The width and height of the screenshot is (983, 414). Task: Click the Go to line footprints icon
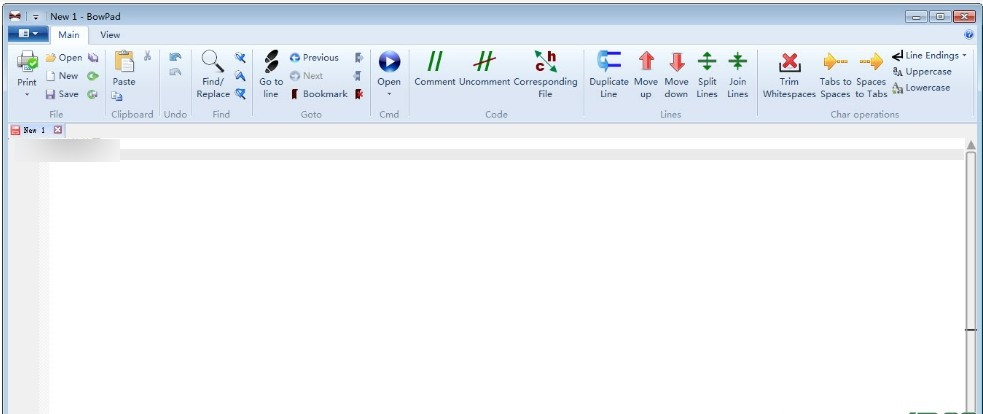pos(271,63)
